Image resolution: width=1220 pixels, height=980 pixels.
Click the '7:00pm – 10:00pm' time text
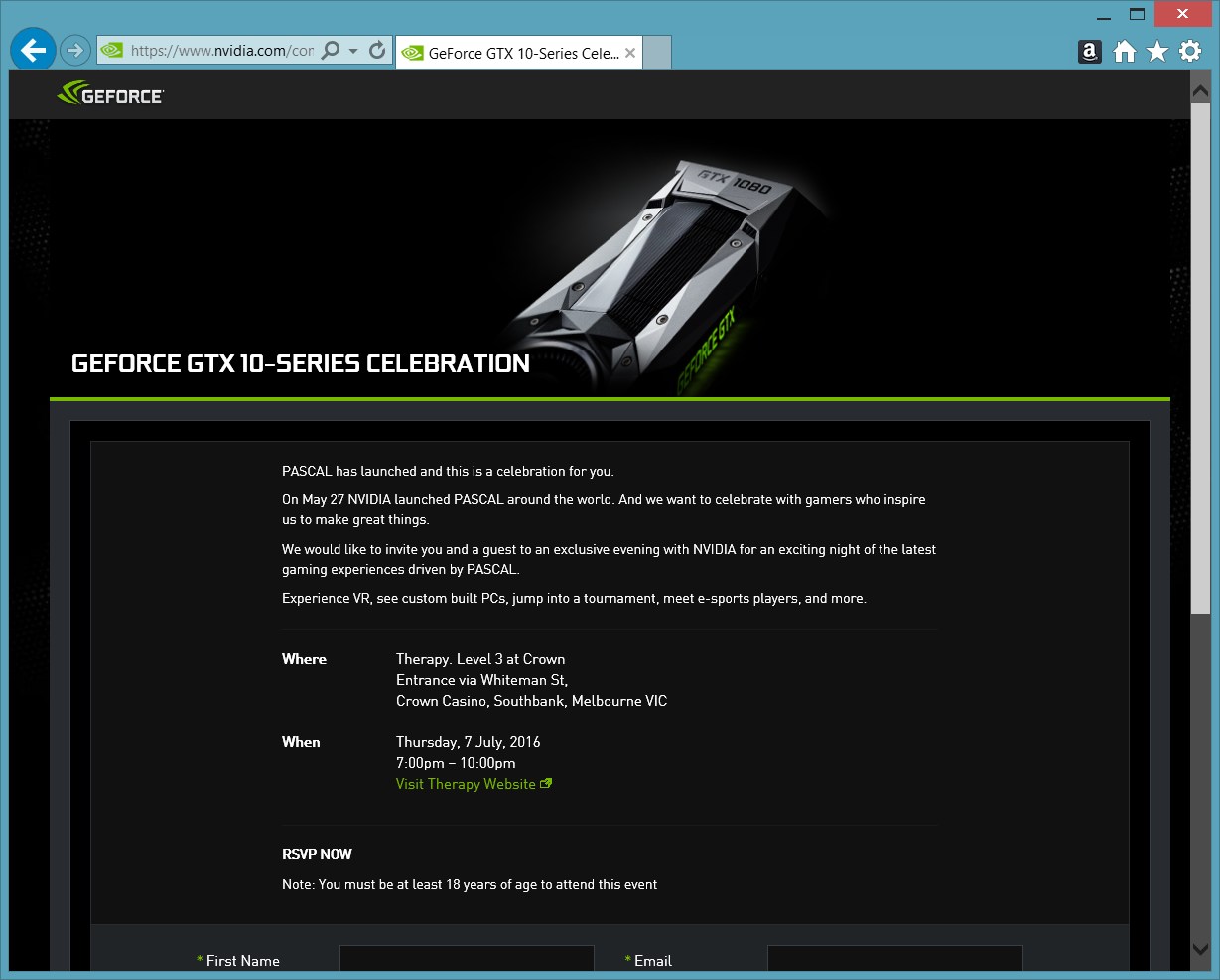click(456, 763)
